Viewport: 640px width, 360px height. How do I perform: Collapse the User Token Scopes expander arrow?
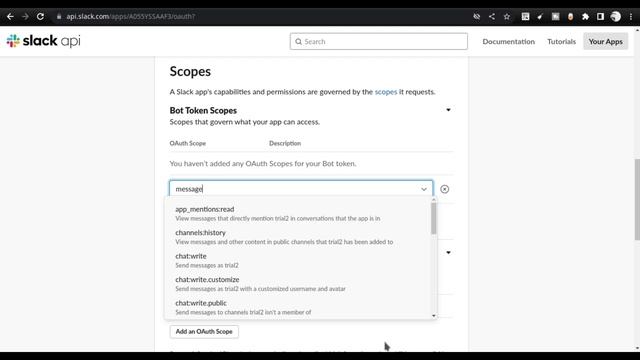pyautogui.click(x=448, y=252)
